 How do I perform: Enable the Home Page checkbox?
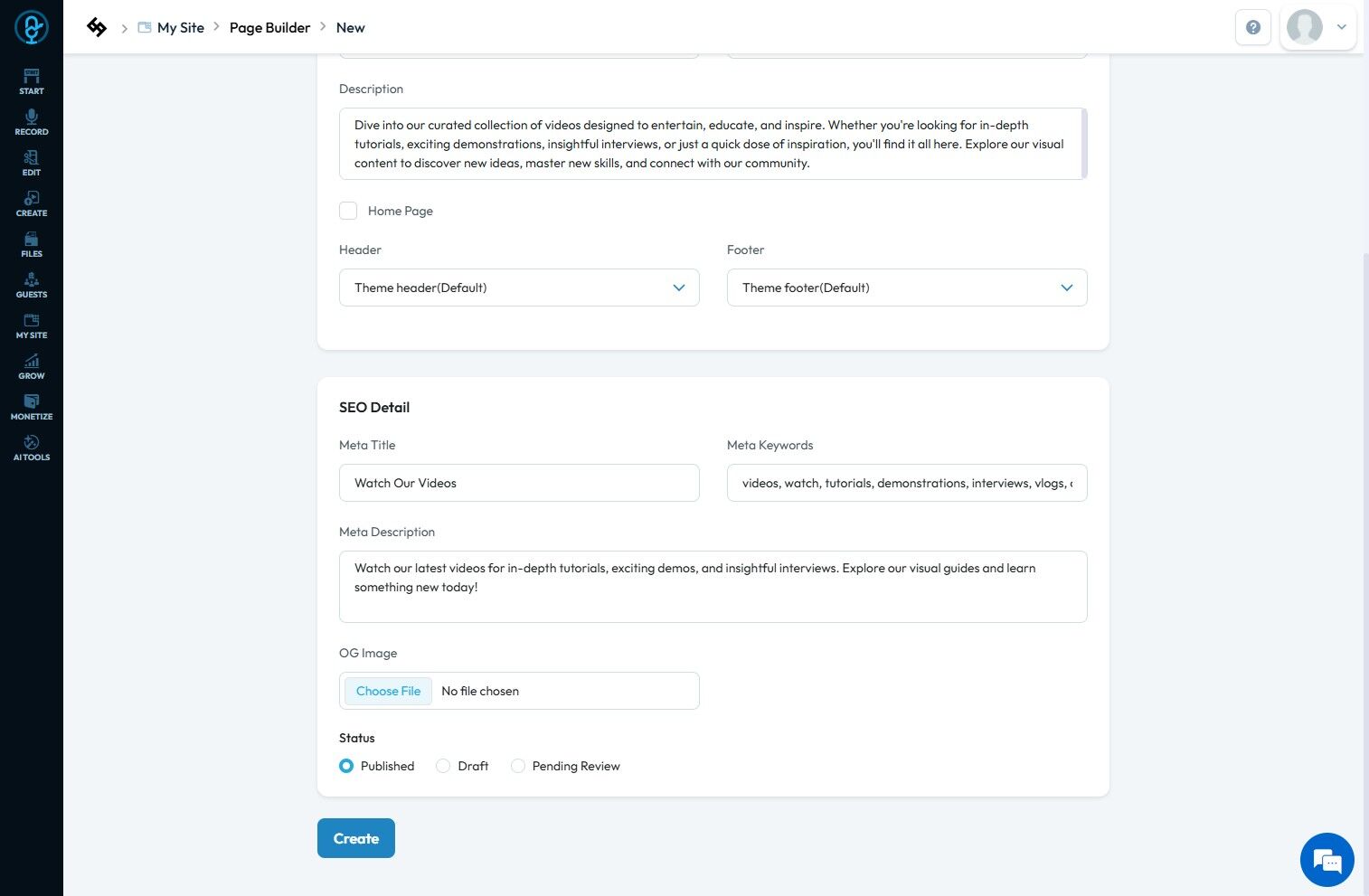tap(348, 211)
